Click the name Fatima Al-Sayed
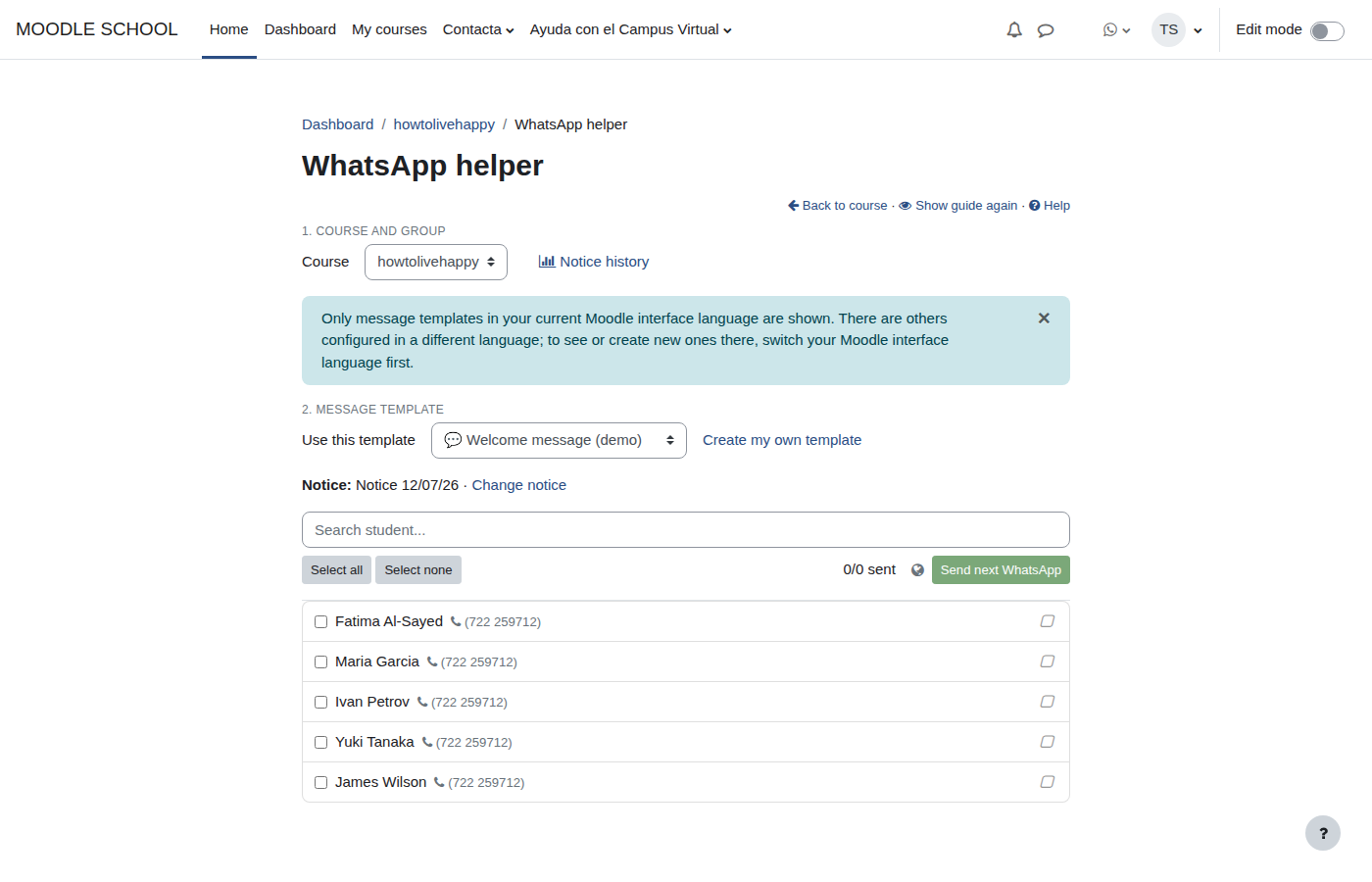 click(x=389, y=621)
